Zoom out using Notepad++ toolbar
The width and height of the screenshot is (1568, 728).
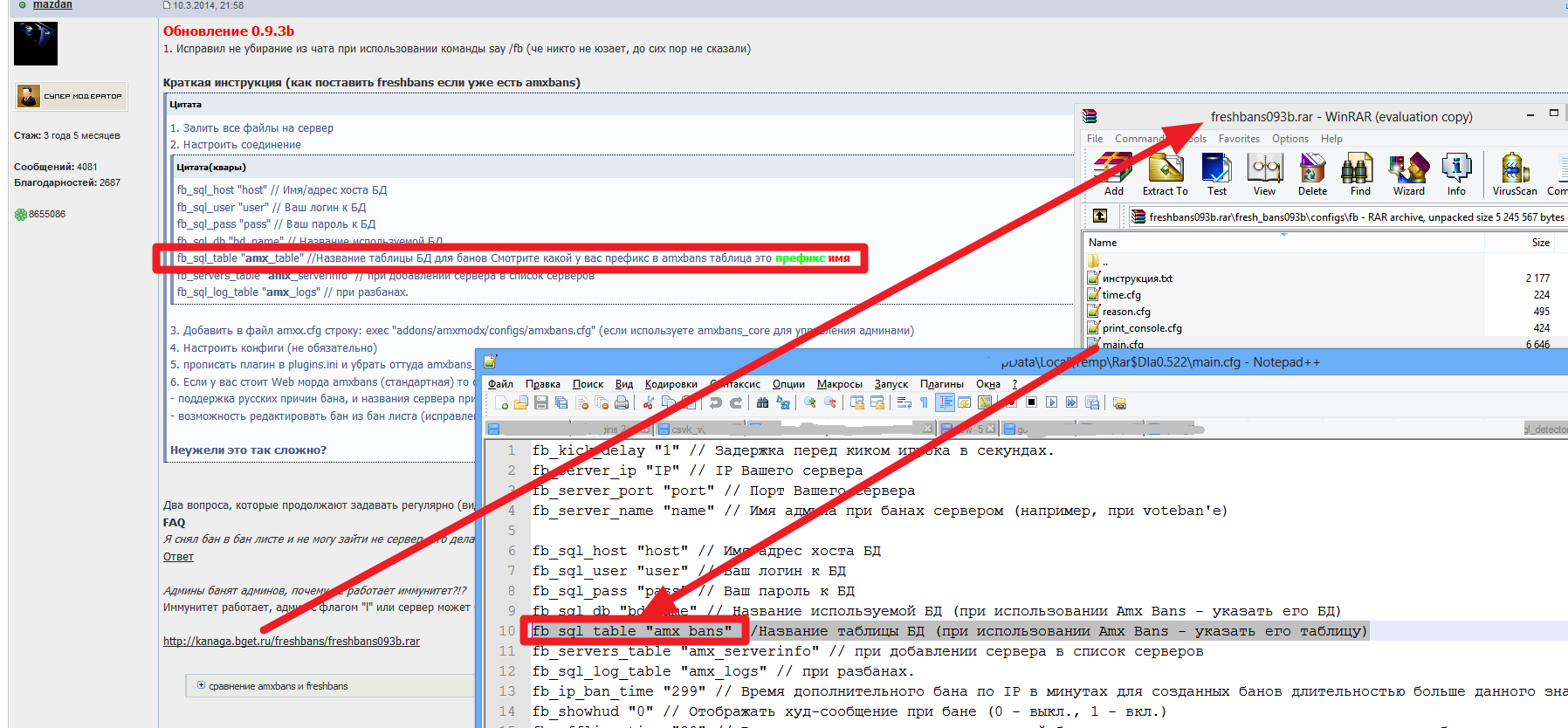(830, 402)
